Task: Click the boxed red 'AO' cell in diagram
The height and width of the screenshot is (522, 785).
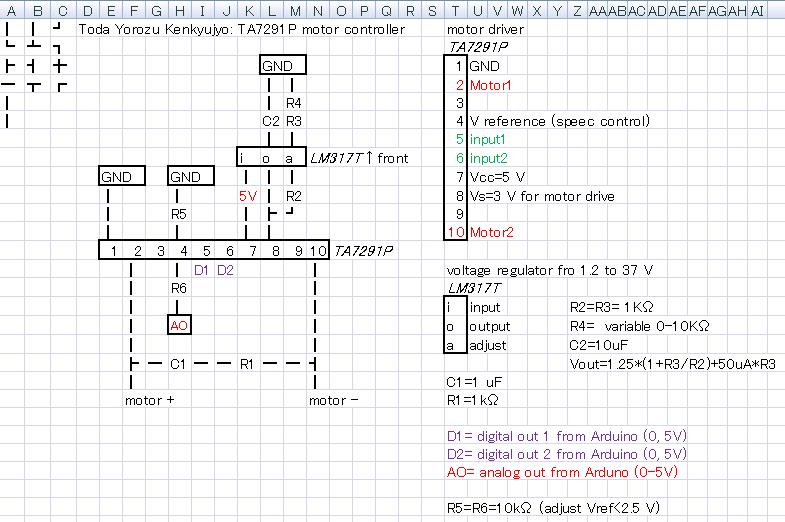Action: 179,325
